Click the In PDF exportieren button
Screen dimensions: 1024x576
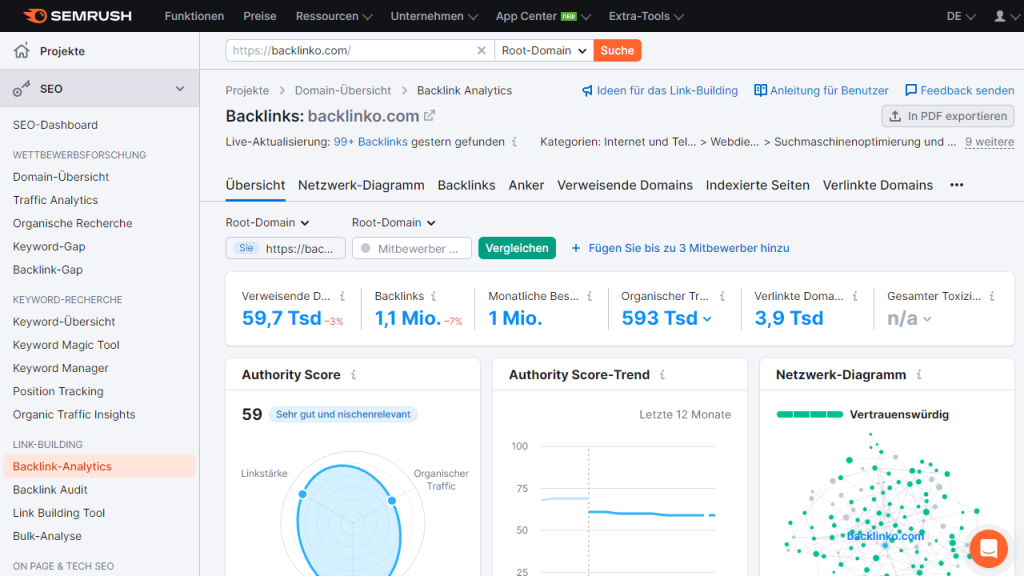[x=948, y=116]
